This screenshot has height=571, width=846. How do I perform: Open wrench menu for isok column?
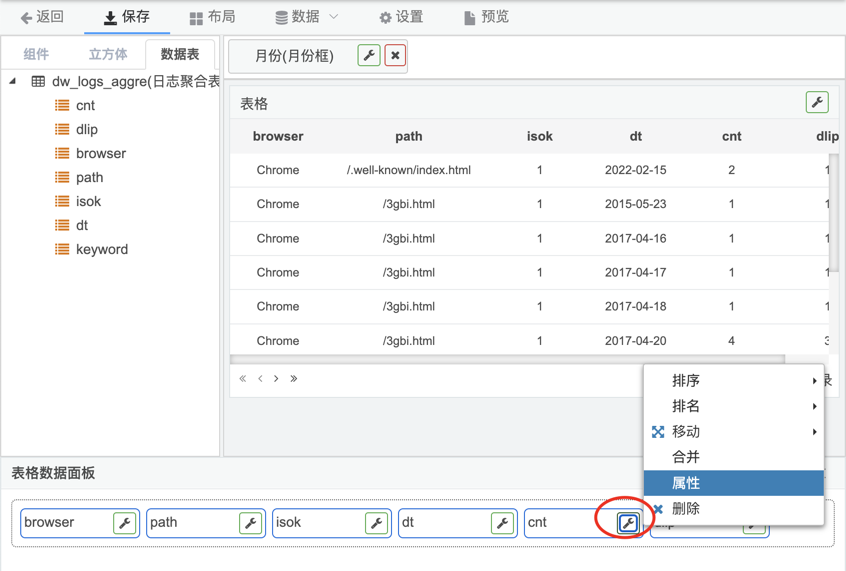pyautogui.click(x=377, y=523)
